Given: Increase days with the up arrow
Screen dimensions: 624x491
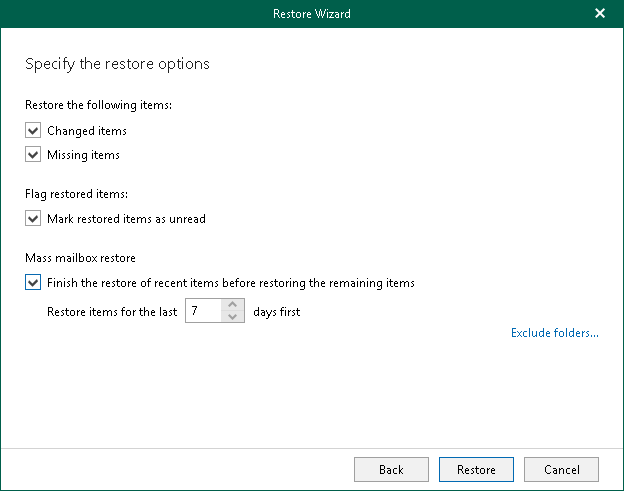Looking at the screenshot, I should coord(233,305).
